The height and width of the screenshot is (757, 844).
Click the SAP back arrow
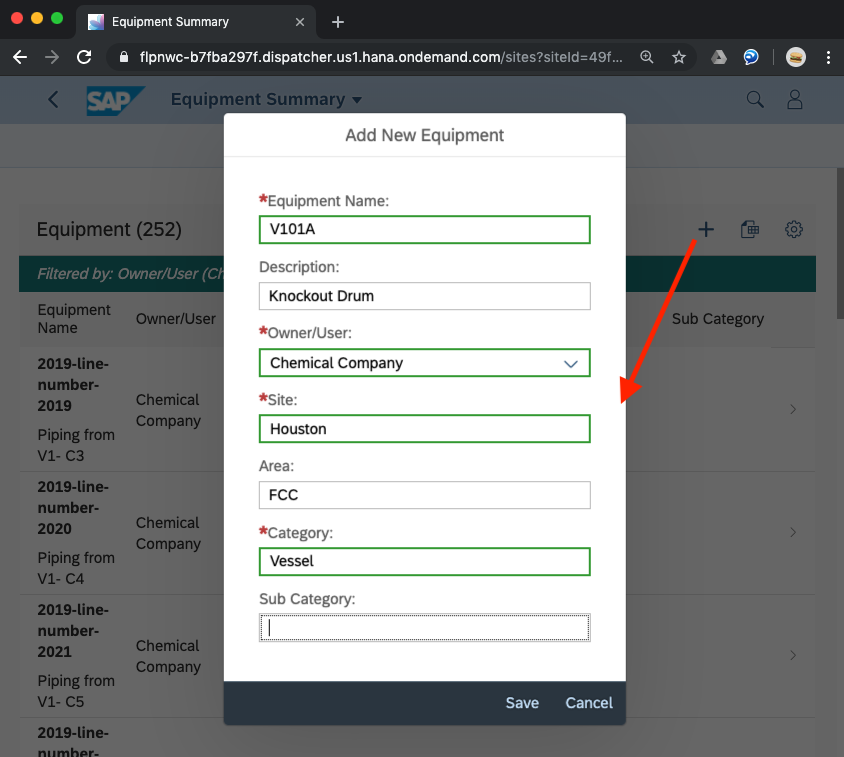coord(53,99)
